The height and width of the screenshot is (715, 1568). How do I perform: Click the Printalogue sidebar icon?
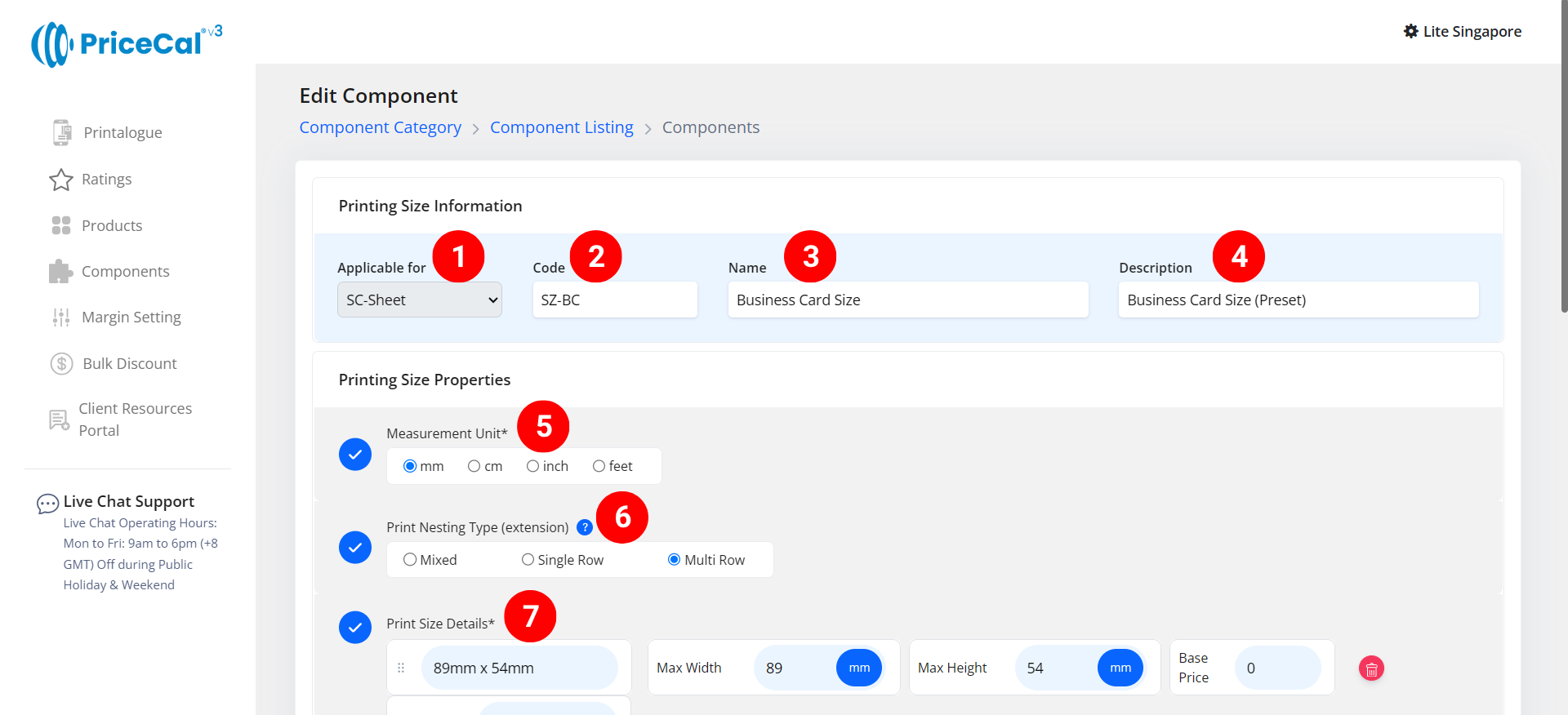click(61, 132)
